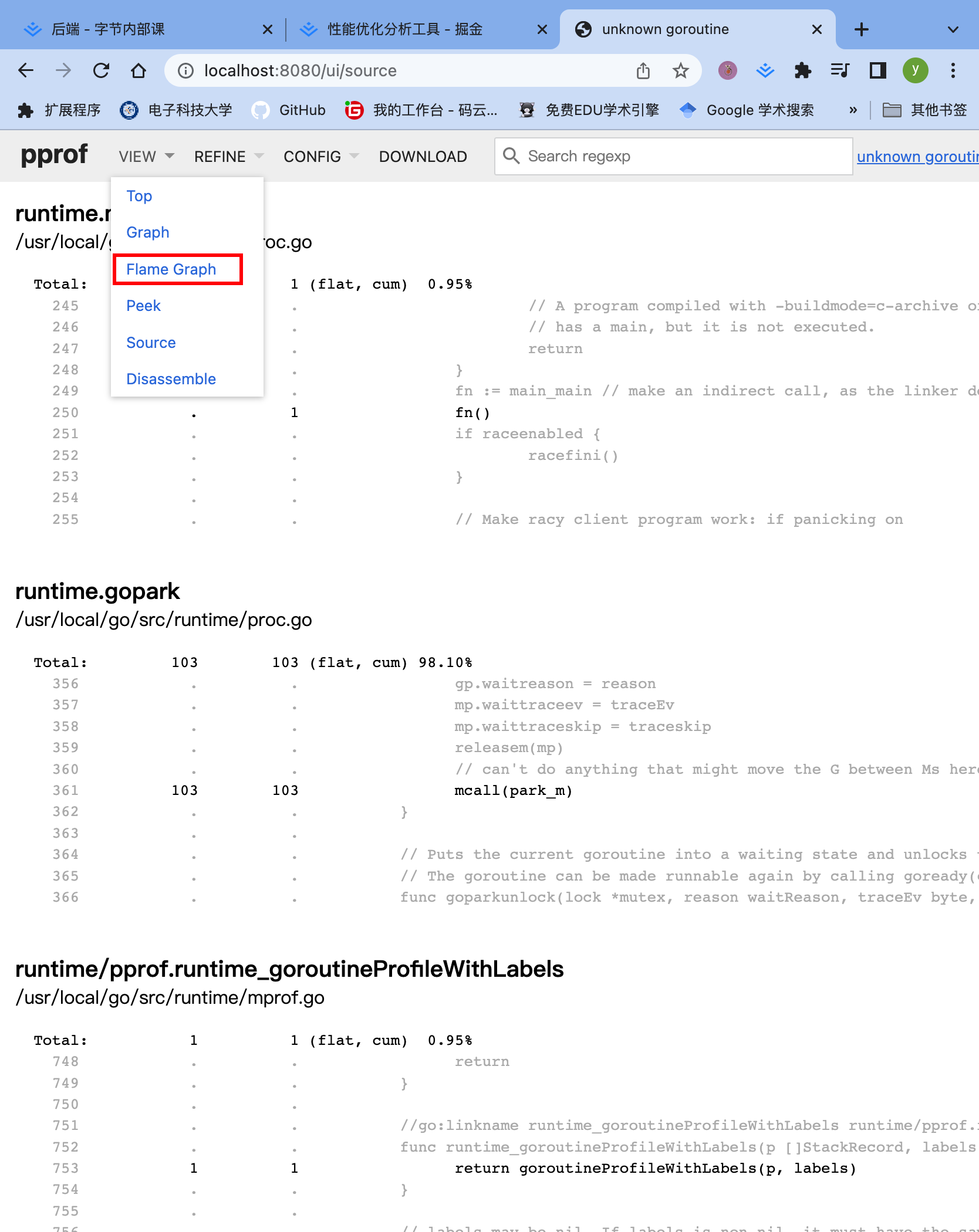Click the unknown goroutine profile link
The width and height of the screenshot is (979, 1232).
click(x=917, y=157)
